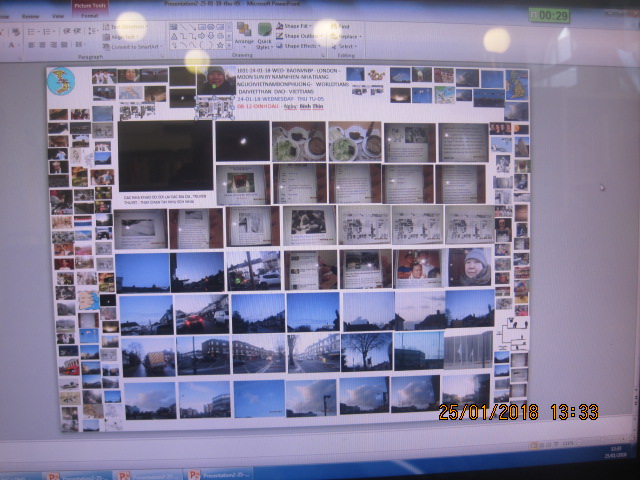Click zoom out minus button
This screenshot has width=640, height=480.
point(579,442)
